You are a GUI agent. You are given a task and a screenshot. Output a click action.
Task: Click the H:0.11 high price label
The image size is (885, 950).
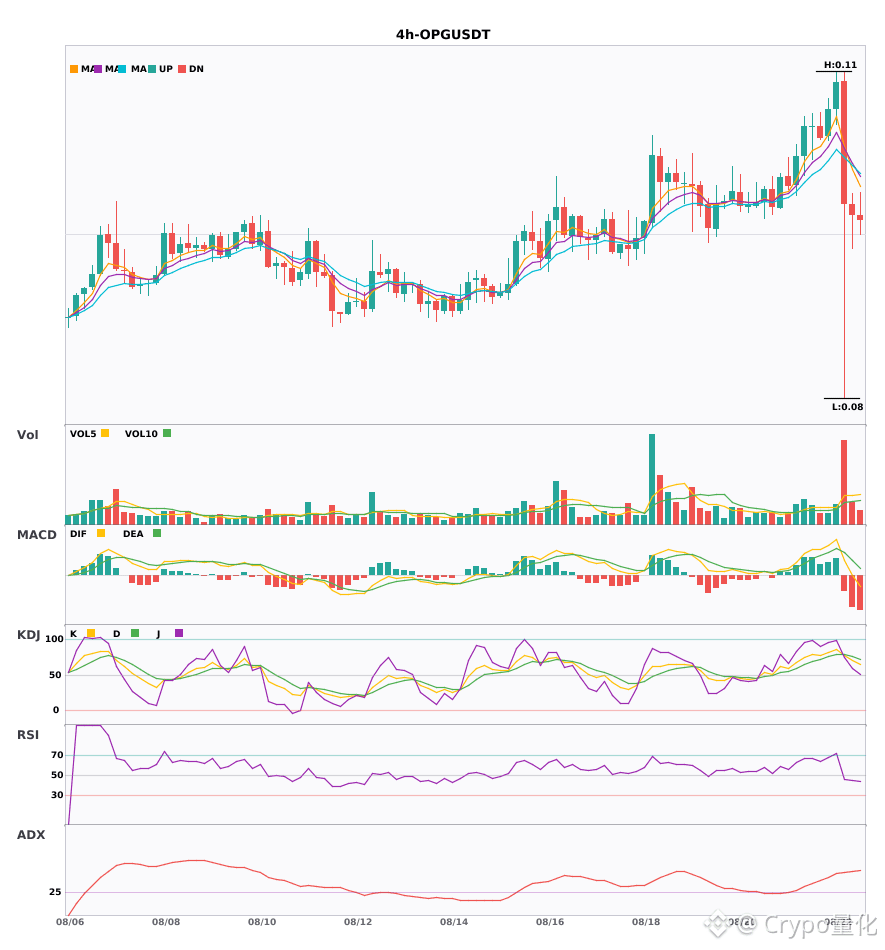[840, 65]
